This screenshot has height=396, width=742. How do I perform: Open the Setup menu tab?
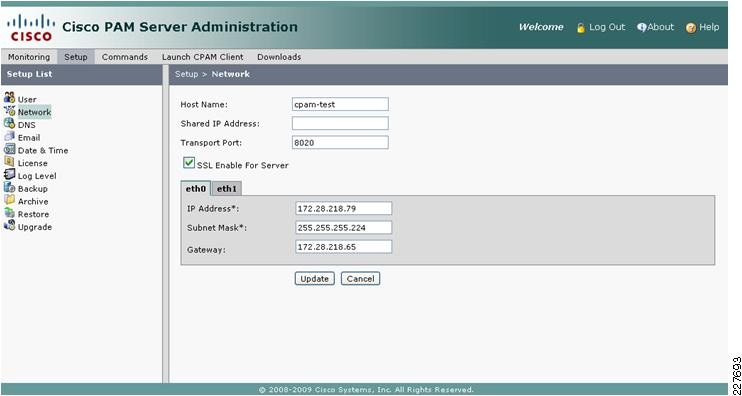(x=76, y=57)
